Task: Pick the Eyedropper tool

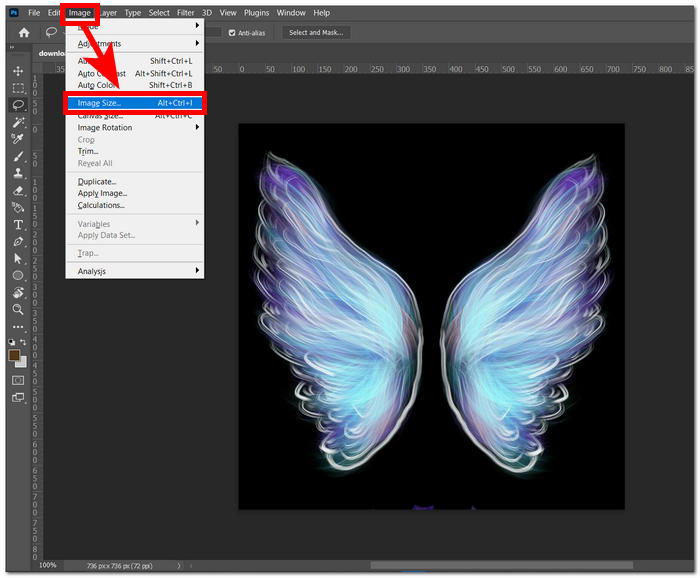Action: [18, 139]
